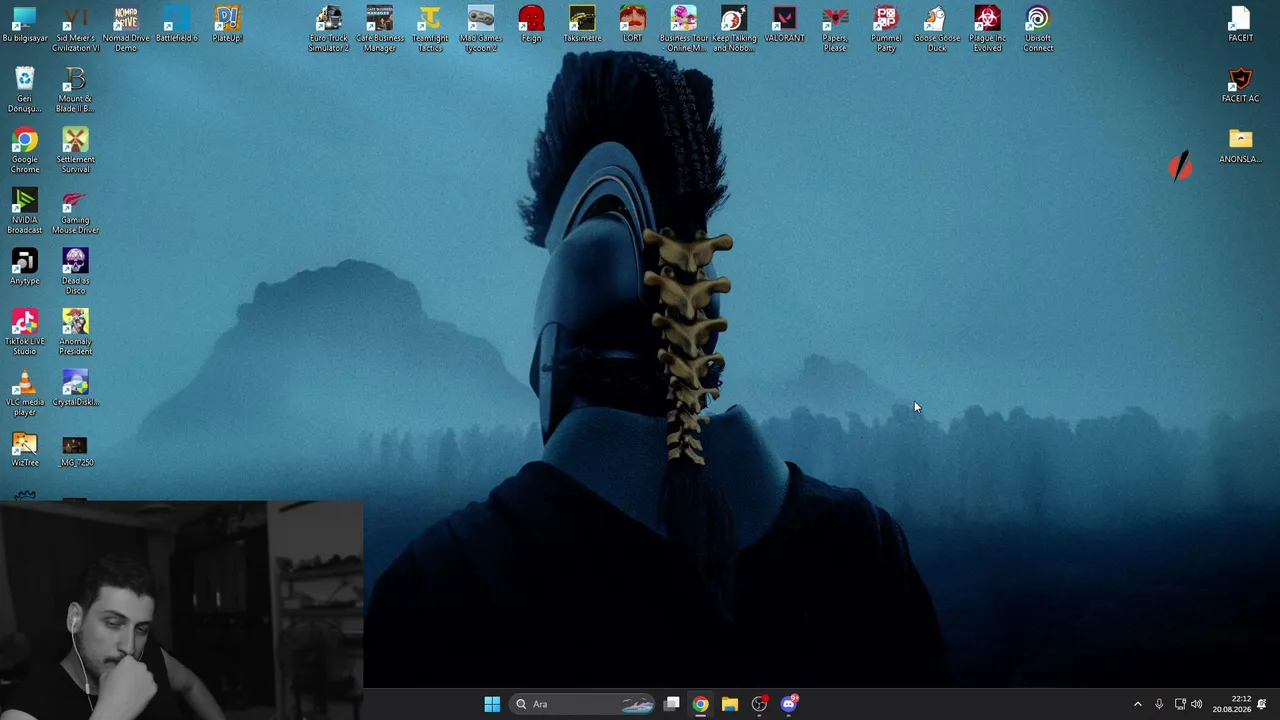Select Euro Truck Simulator 2 shortcut
Viewport: 1280px width, 720px height.
329,28
